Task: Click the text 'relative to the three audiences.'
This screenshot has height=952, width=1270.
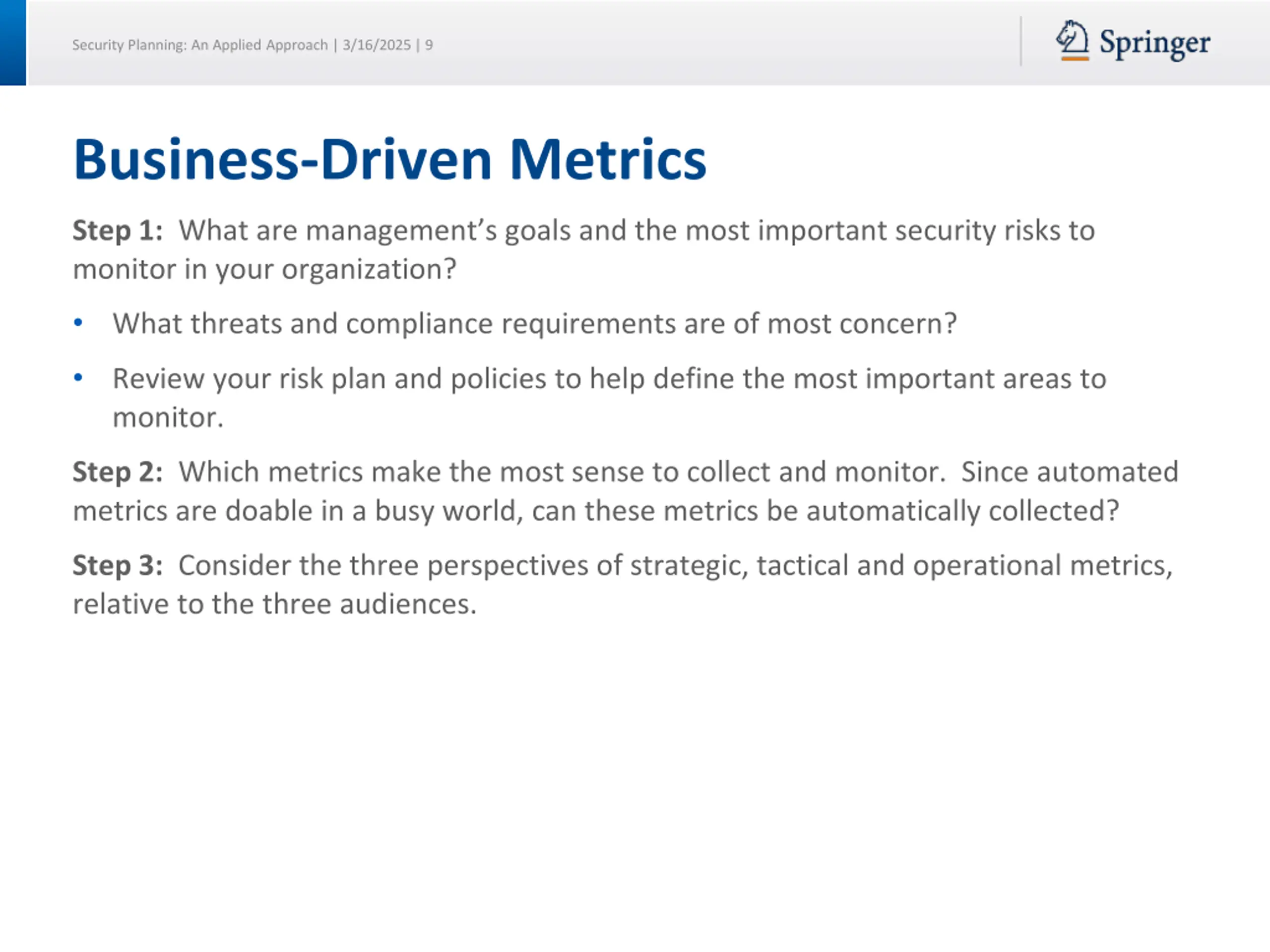Action: click(x=274, y=604)
